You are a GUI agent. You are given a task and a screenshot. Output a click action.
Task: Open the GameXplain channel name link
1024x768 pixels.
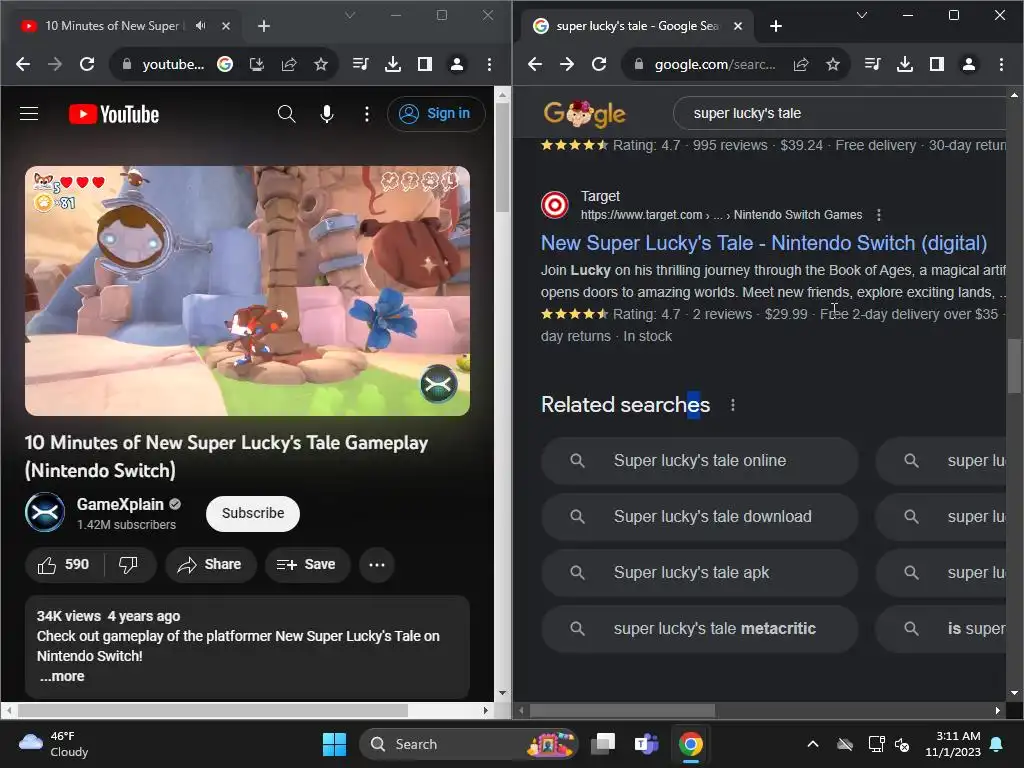120,504
